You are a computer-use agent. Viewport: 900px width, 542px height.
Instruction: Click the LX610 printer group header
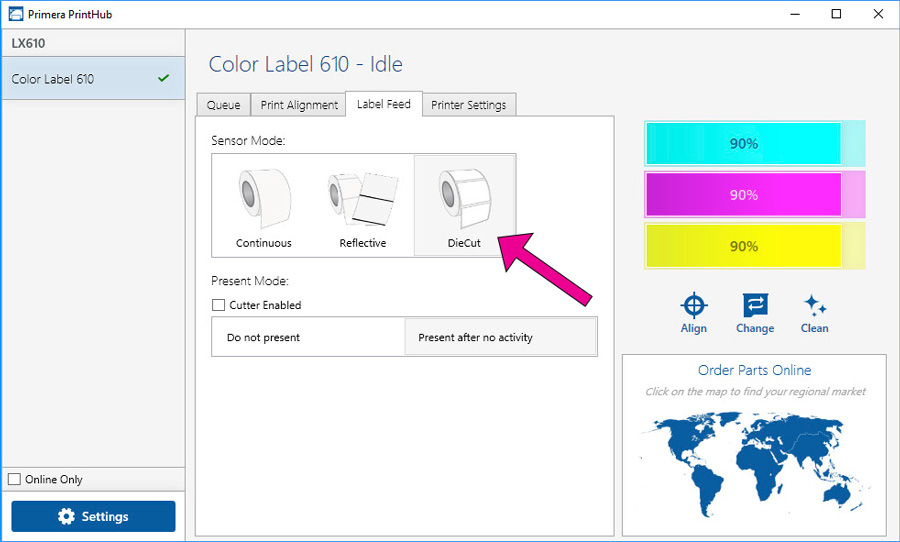click(x=93, y=43)
